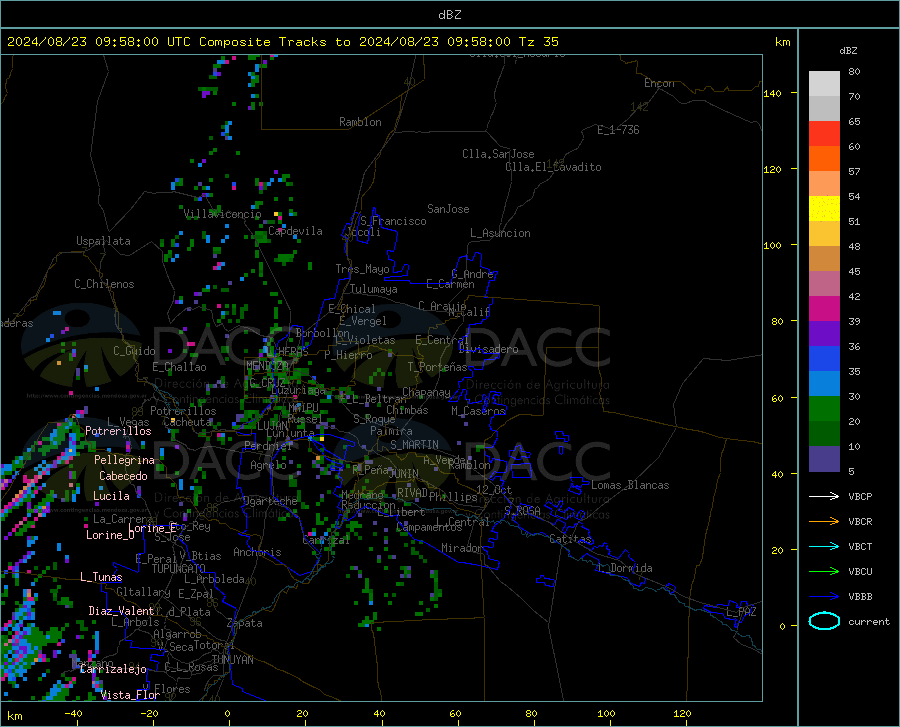Image resolution: width=900 pixels, height=727 pixels.
Task: Click the orange VBCR arrow legend icon
Action: (x=824, y=522)
